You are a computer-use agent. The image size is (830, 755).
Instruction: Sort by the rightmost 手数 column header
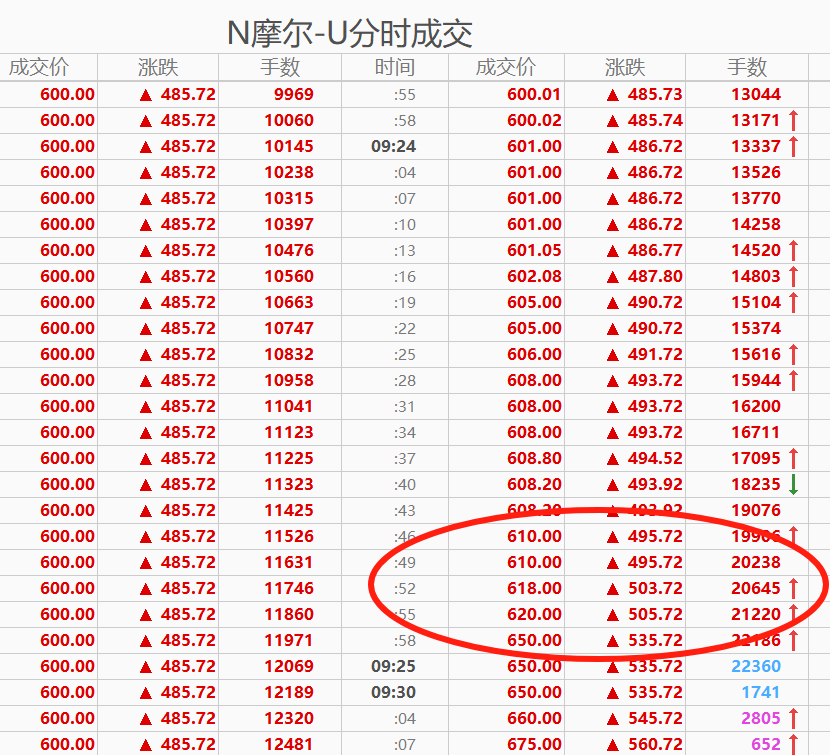[x=747, y=67]
